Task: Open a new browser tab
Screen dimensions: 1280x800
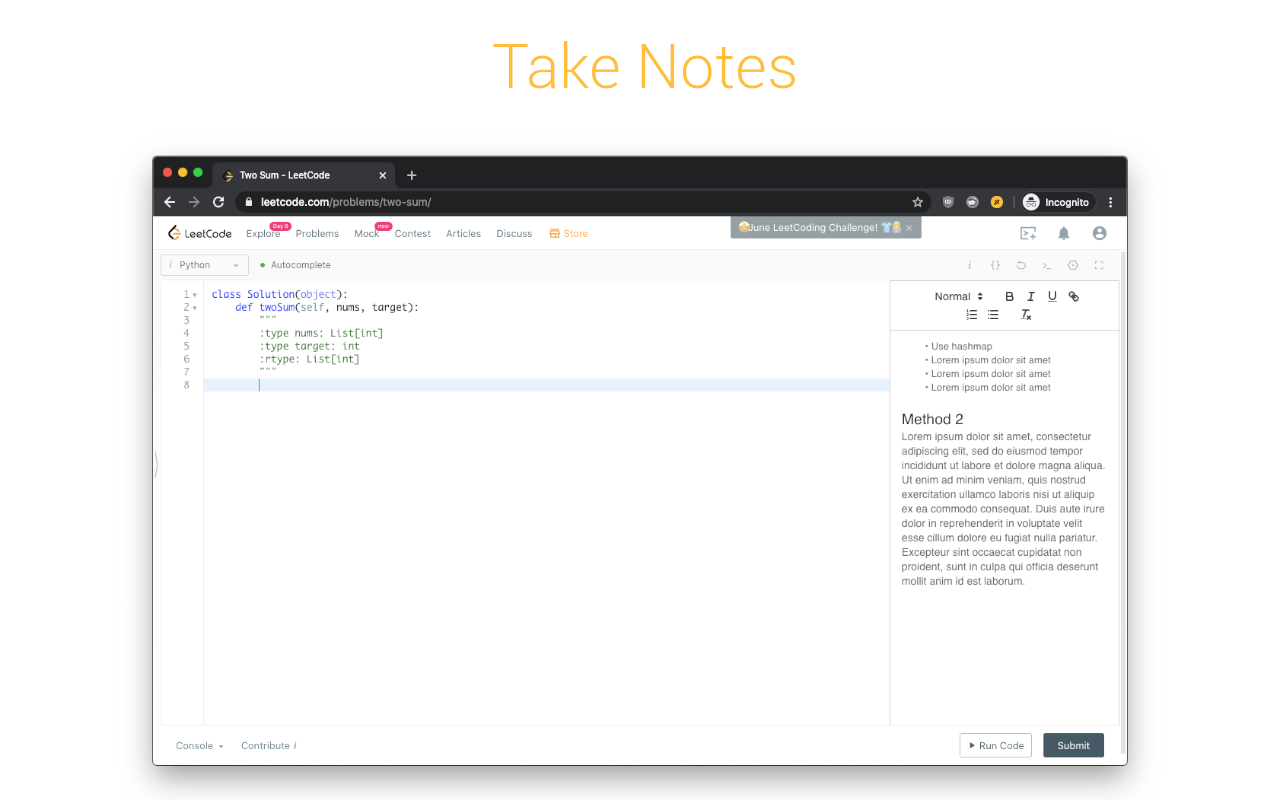Action: 412,175
